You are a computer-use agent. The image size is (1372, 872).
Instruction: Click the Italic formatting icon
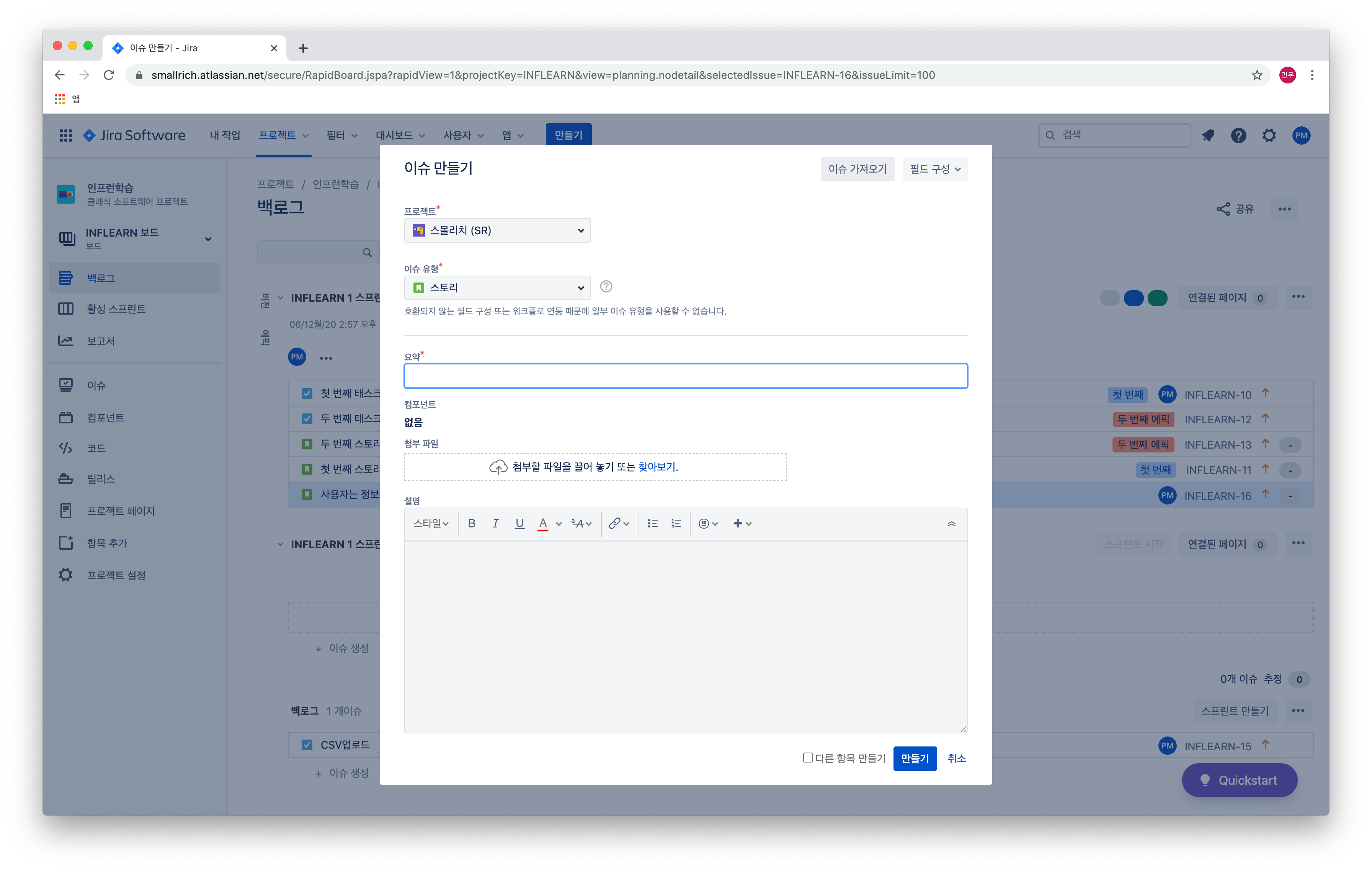point(495,523)
